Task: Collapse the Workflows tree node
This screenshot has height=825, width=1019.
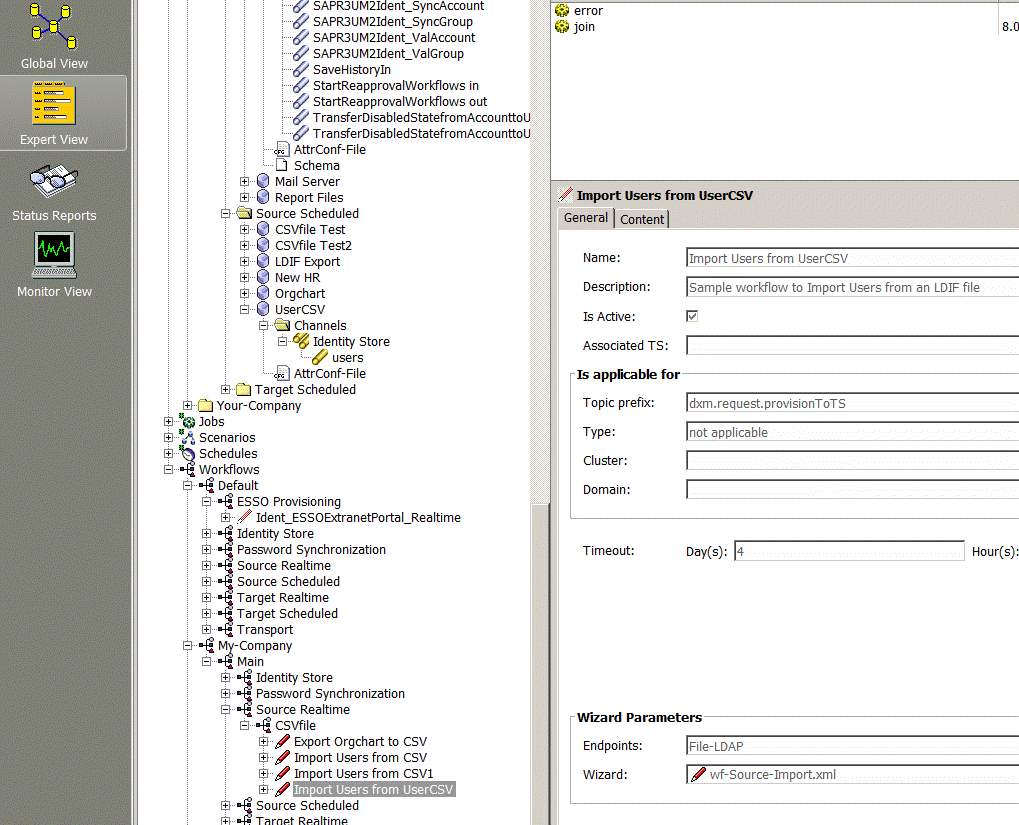Action: 169,469
